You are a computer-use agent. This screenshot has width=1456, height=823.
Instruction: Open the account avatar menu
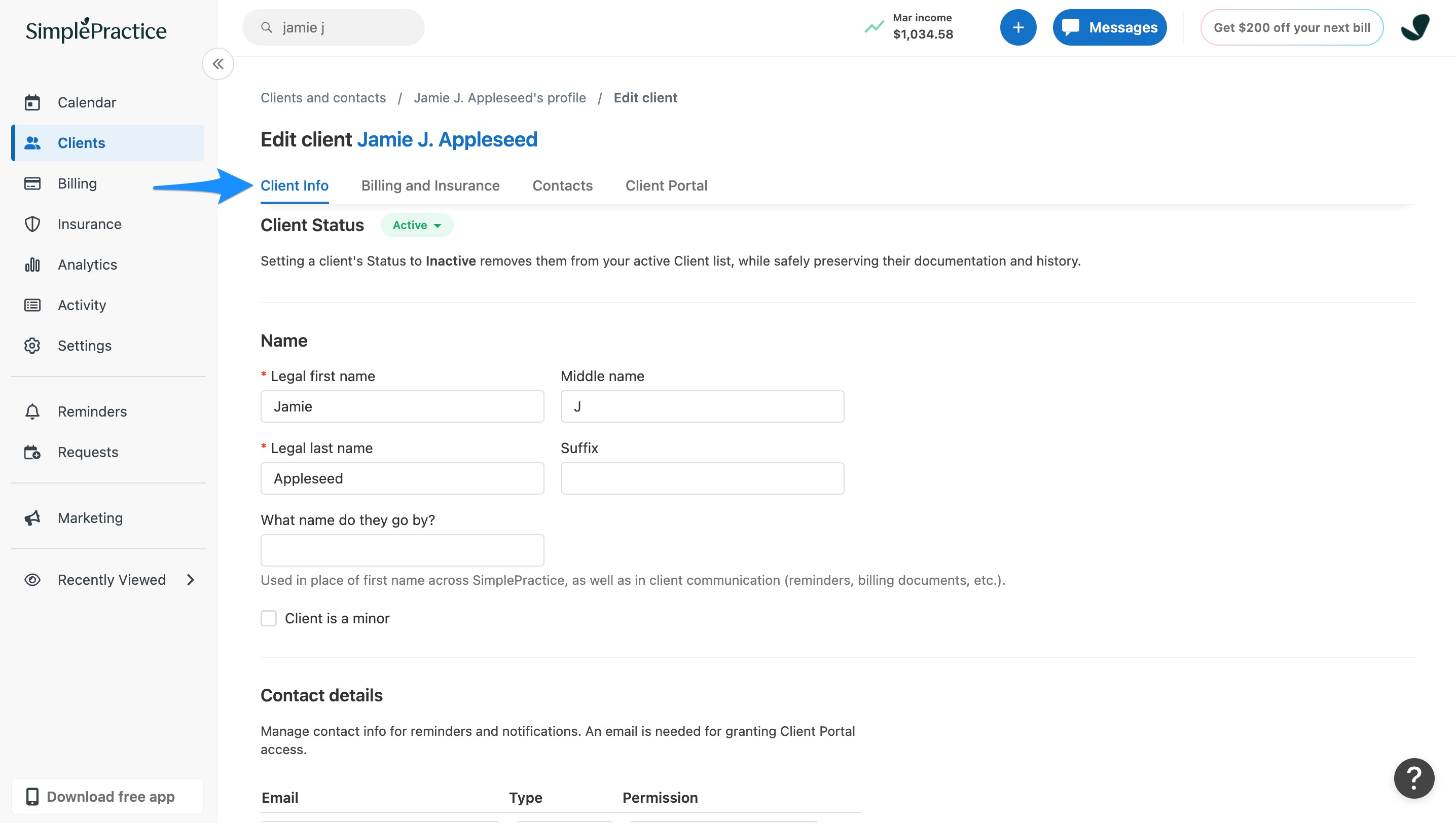(1415, 27)
